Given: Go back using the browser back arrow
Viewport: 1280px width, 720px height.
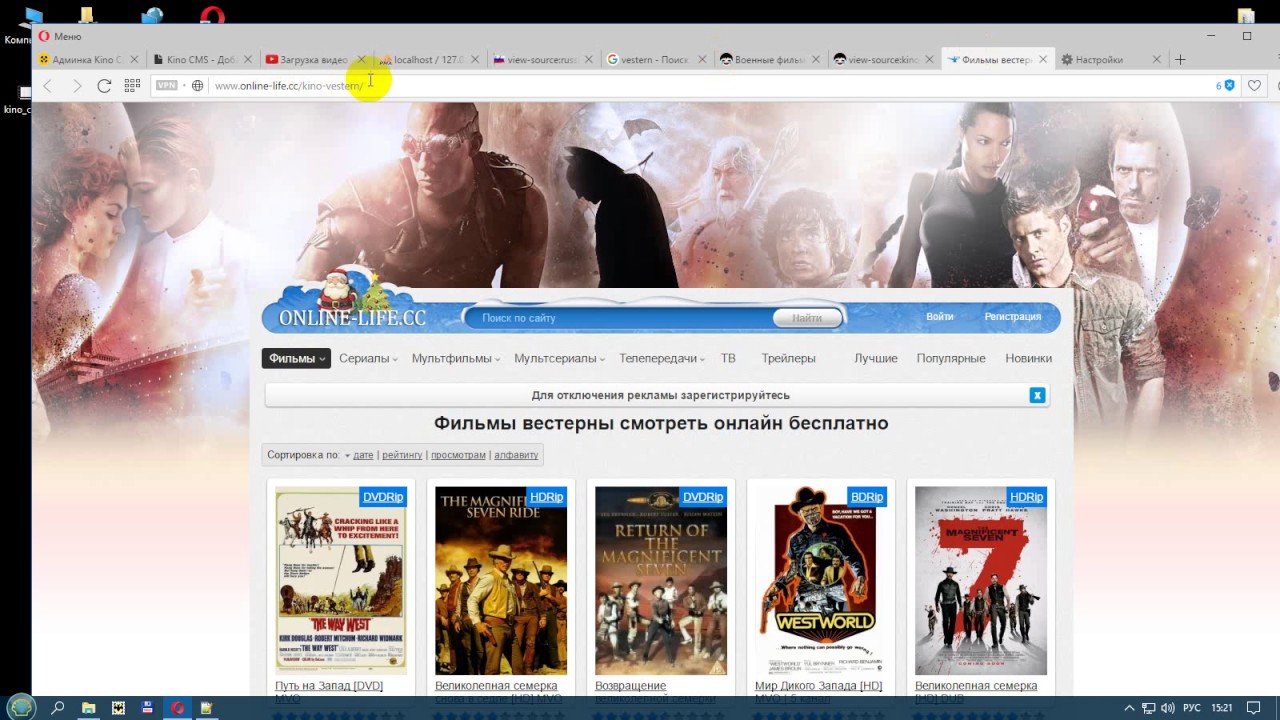Looking at the screenshot, I should pos(47,86).
